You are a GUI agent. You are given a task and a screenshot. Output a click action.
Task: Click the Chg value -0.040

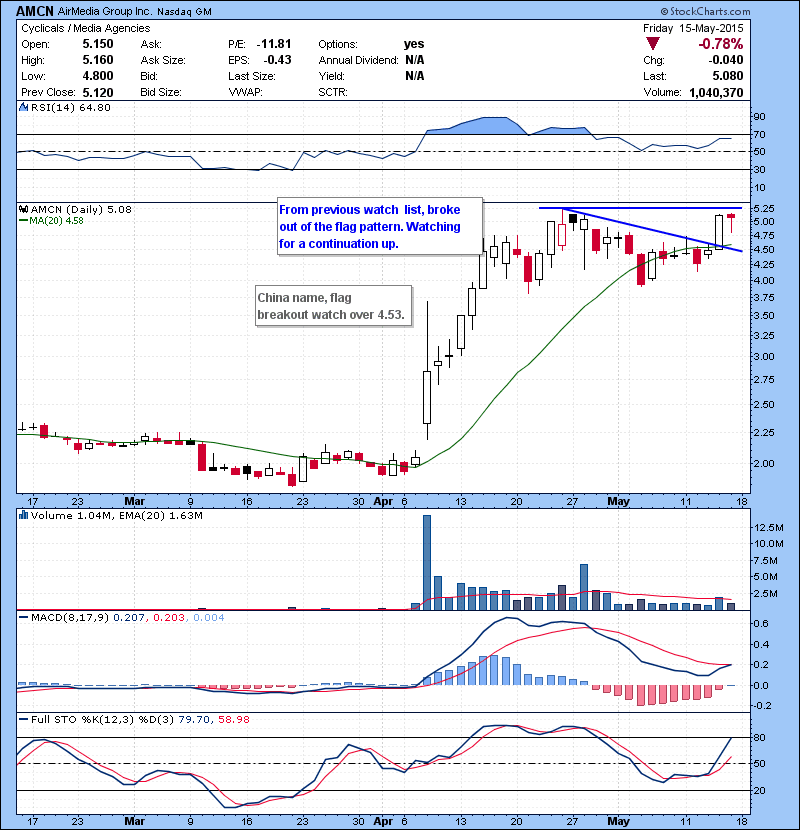pos(726,60)
